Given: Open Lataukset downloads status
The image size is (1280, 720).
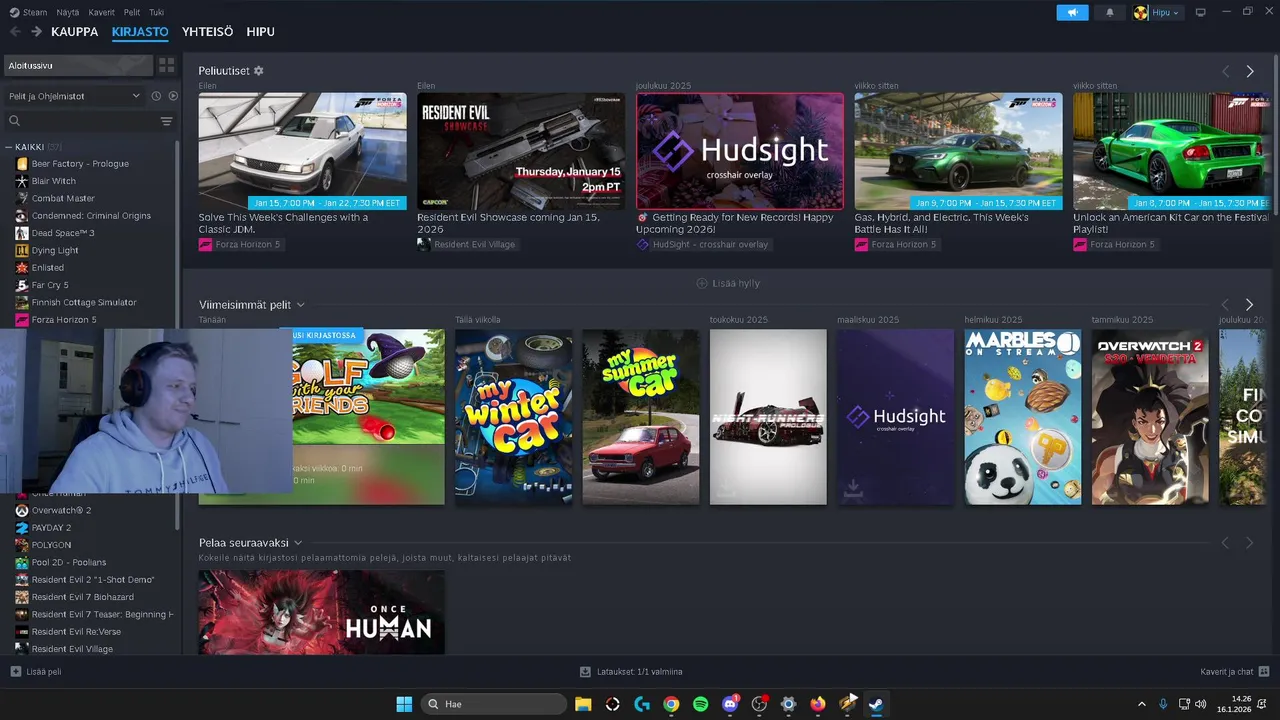Looking at the screenshot, I should [x=631, y=672].
